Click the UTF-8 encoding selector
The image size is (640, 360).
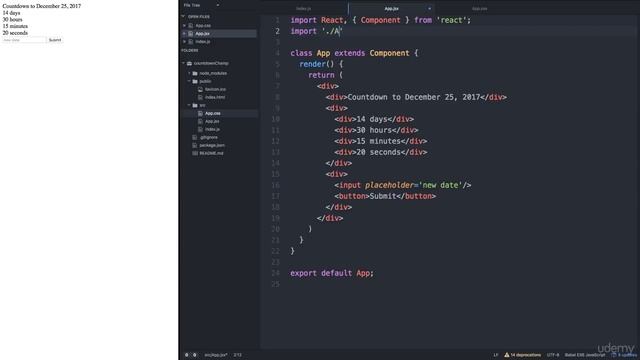pos(553,355)
